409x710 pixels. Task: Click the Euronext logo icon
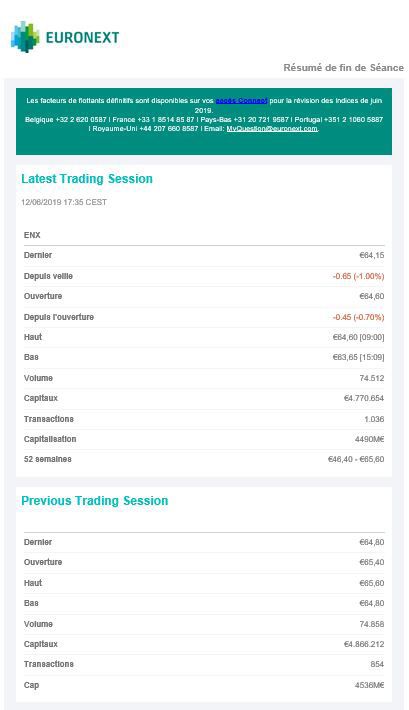click(25, 37)
